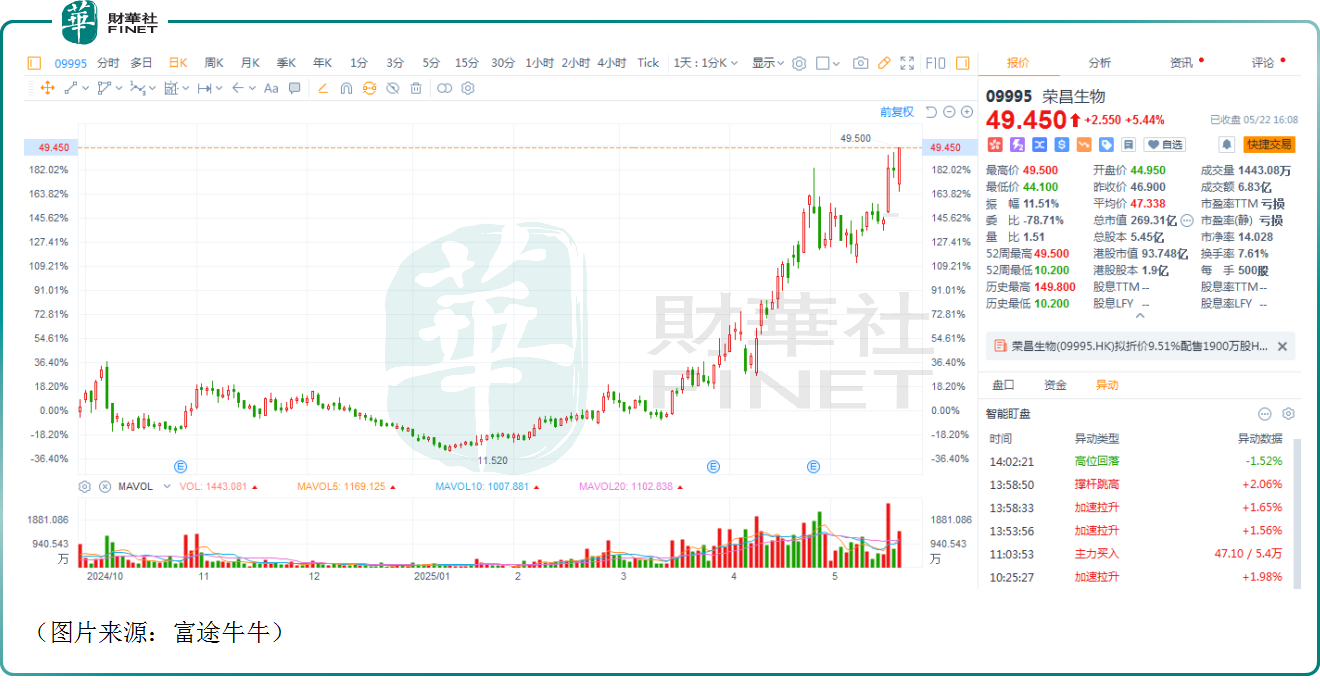
Task: Expand chart to fullscreen
Action: coord(908,63)
